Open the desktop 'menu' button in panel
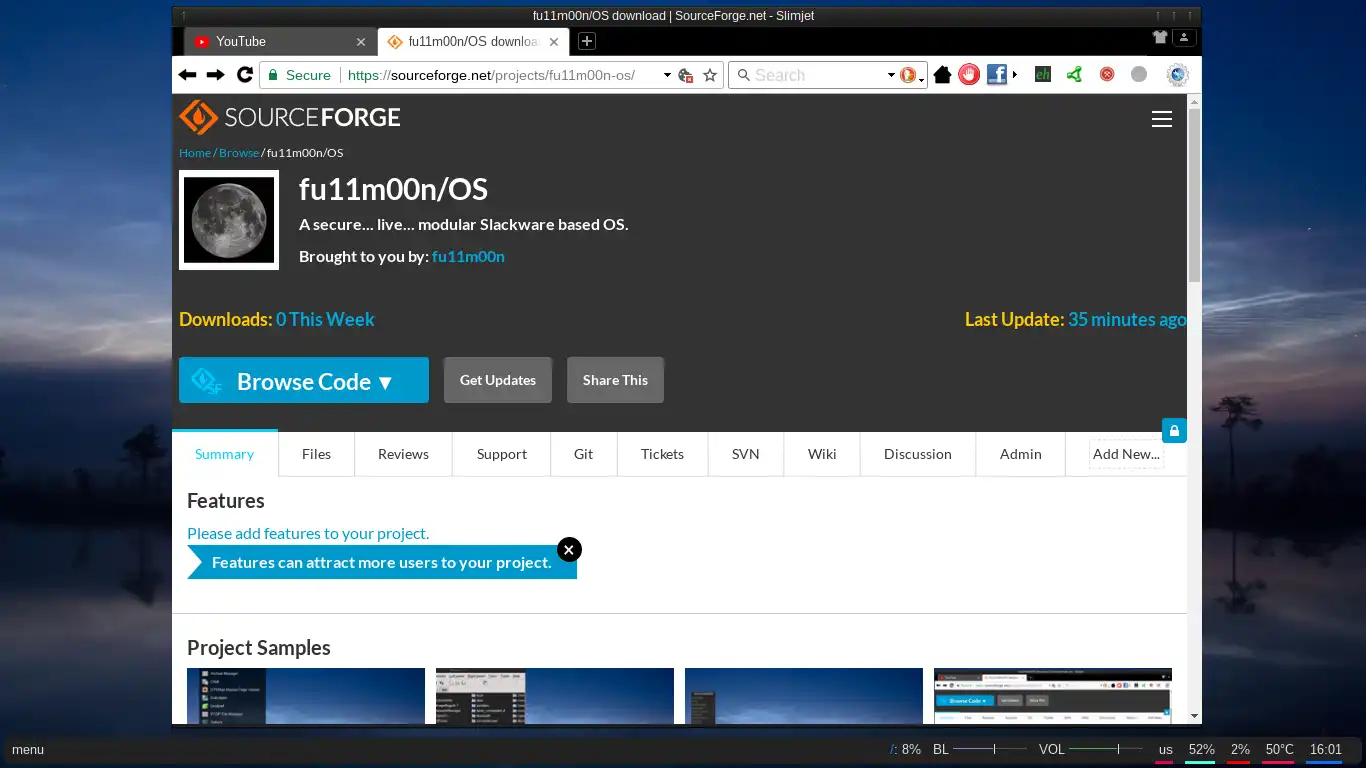The image size is (1366, 768). 28,750
